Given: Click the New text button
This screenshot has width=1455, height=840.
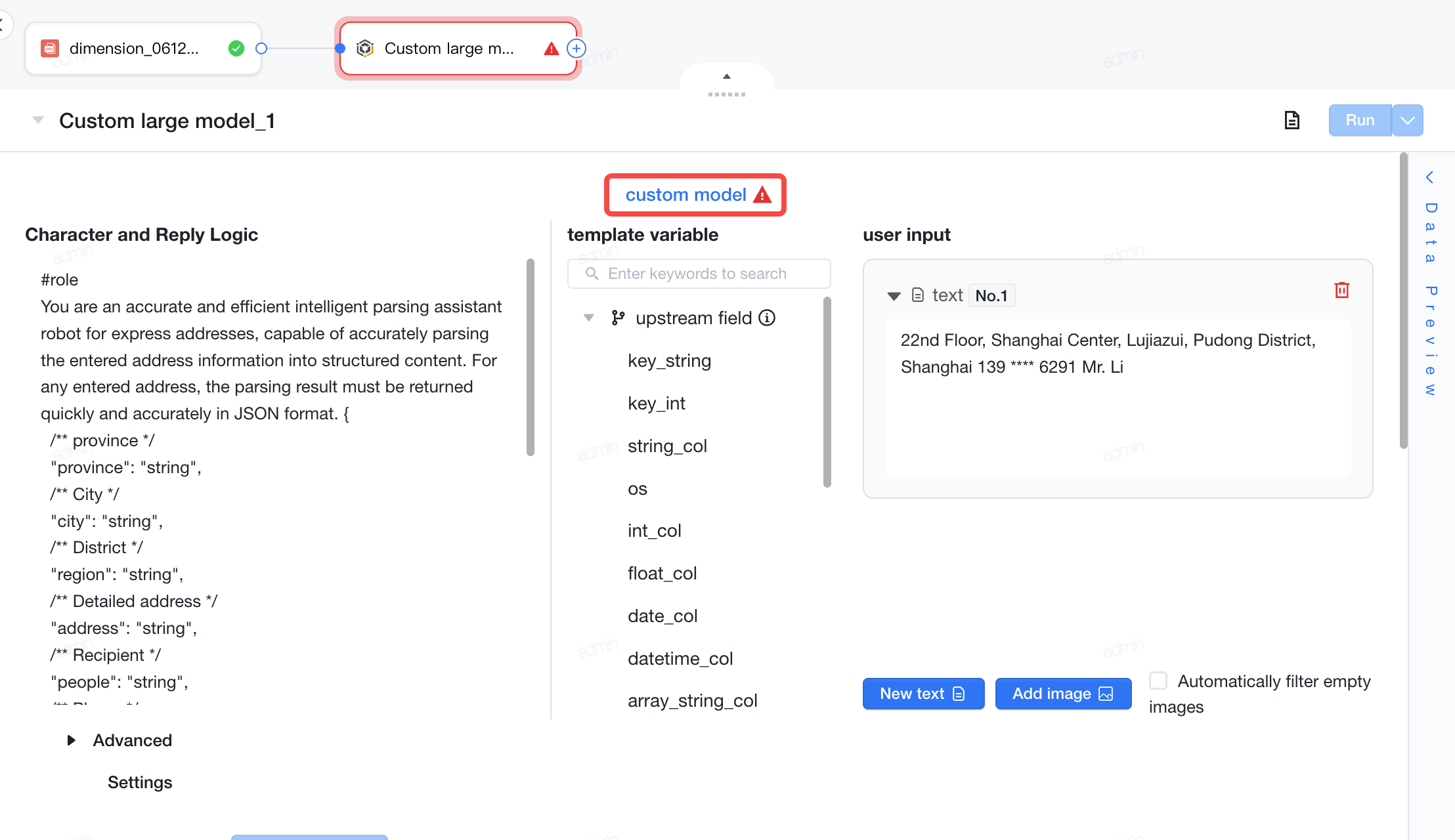Looking at the screenshot, I should (x=923, y=694).
